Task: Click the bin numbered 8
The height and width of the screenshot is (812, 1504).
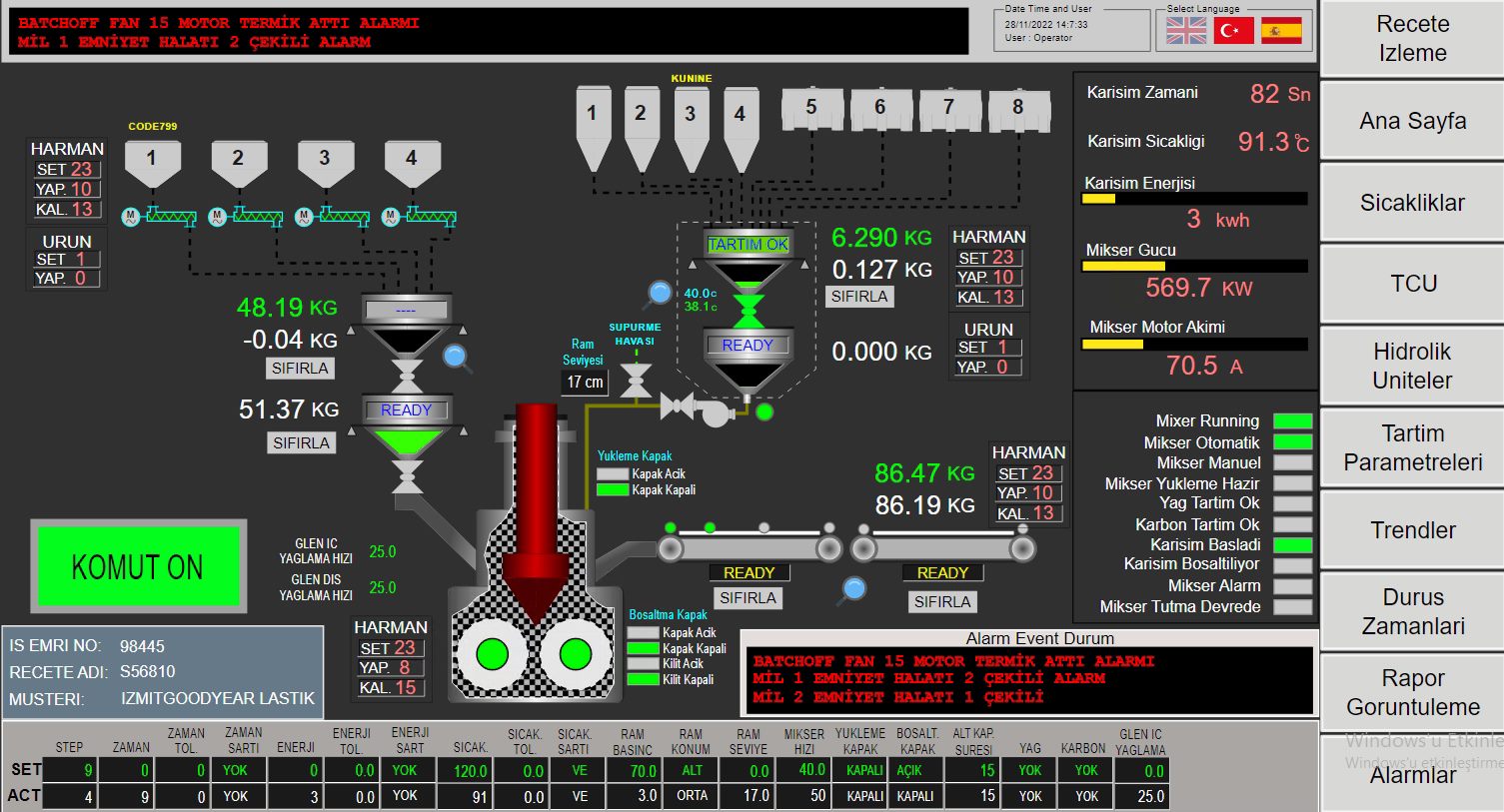Action: (1017, 109)
